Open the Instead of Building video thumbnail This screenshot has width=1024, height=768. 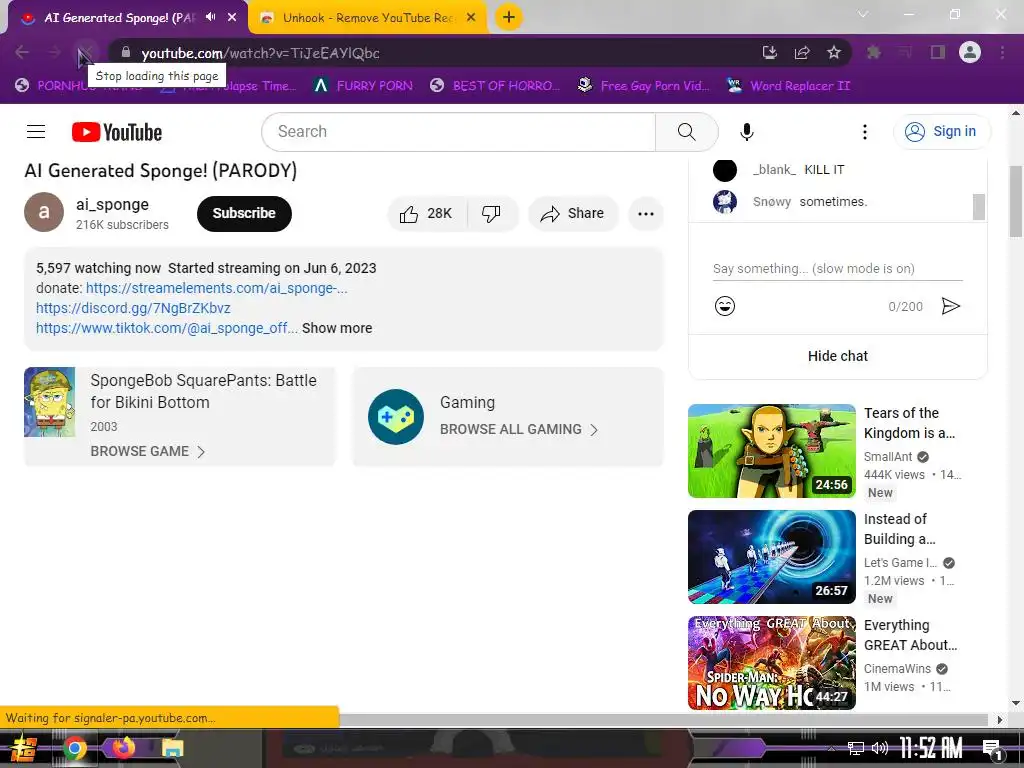tap(771, 556)
